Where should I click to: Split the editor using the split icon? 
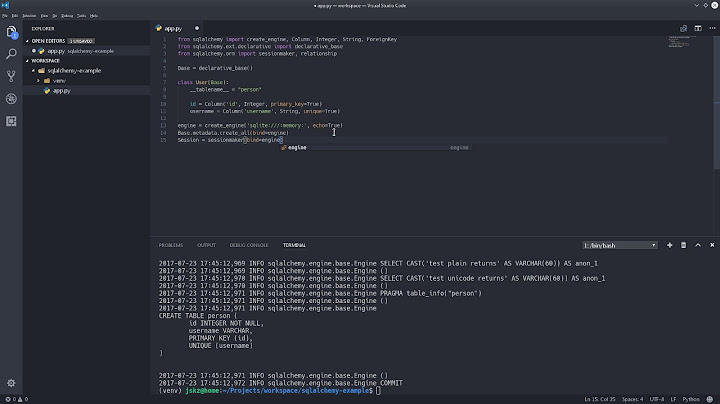(698, 28)
